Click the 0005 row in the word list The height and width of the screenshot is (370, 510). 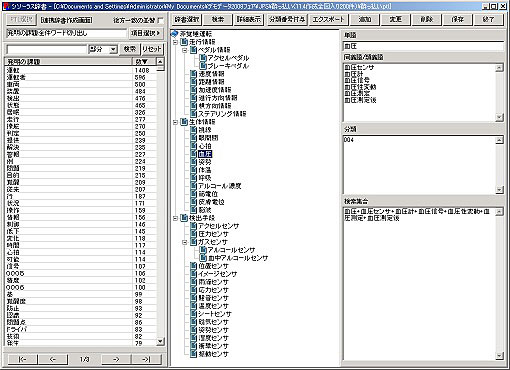coord(81,273)
